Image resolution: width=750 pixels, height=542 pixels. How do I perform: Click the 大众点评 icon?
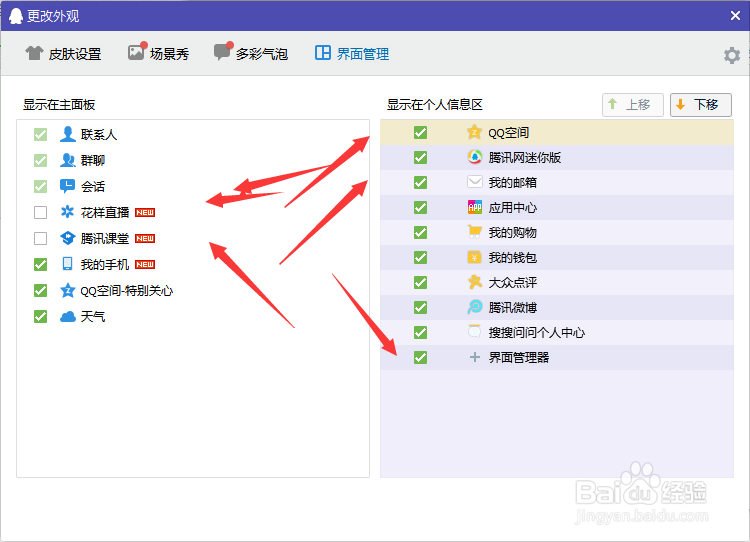[474, 282]
